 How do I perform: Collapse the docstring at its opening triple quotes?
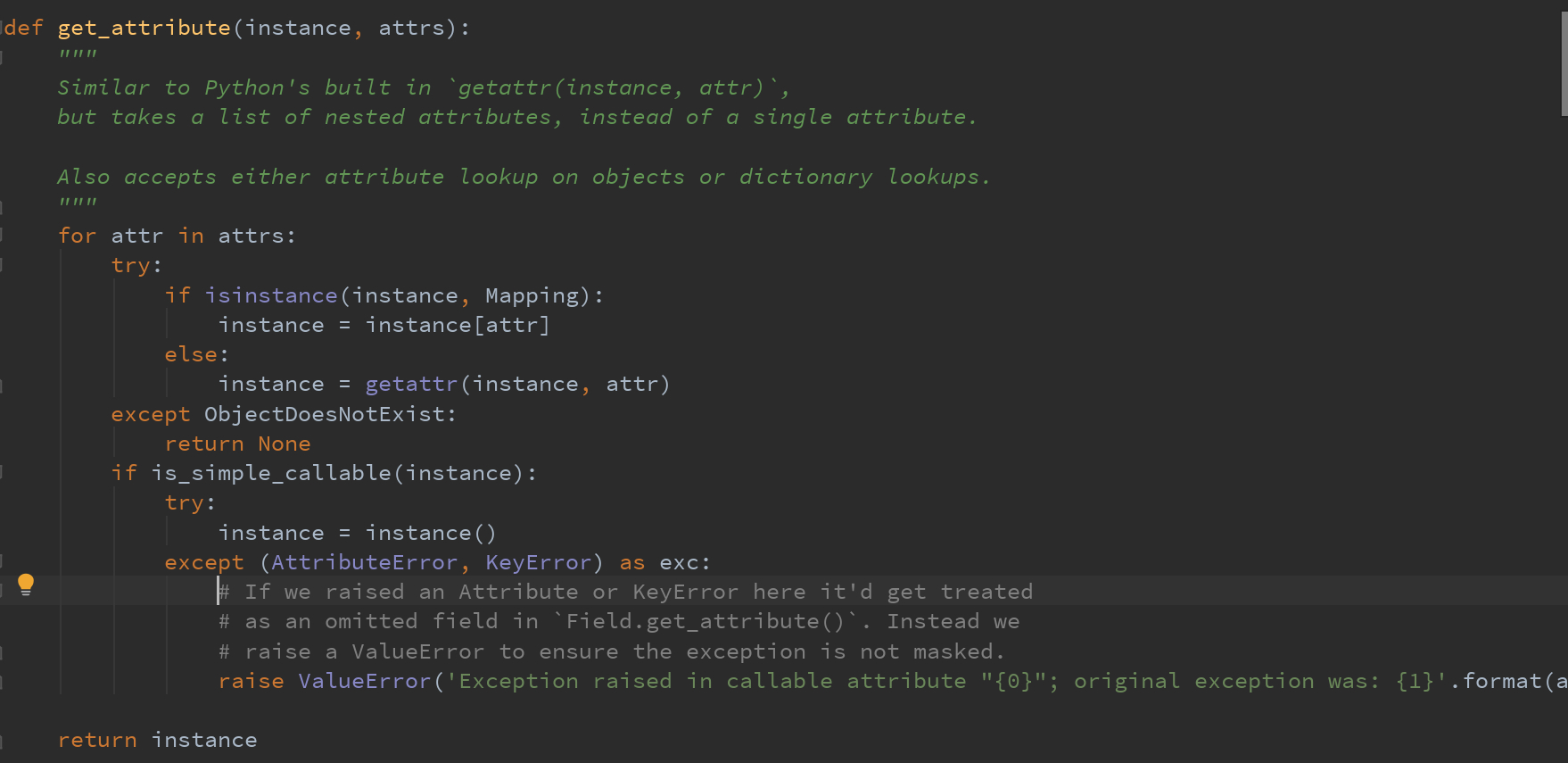(x=3, y=57)
